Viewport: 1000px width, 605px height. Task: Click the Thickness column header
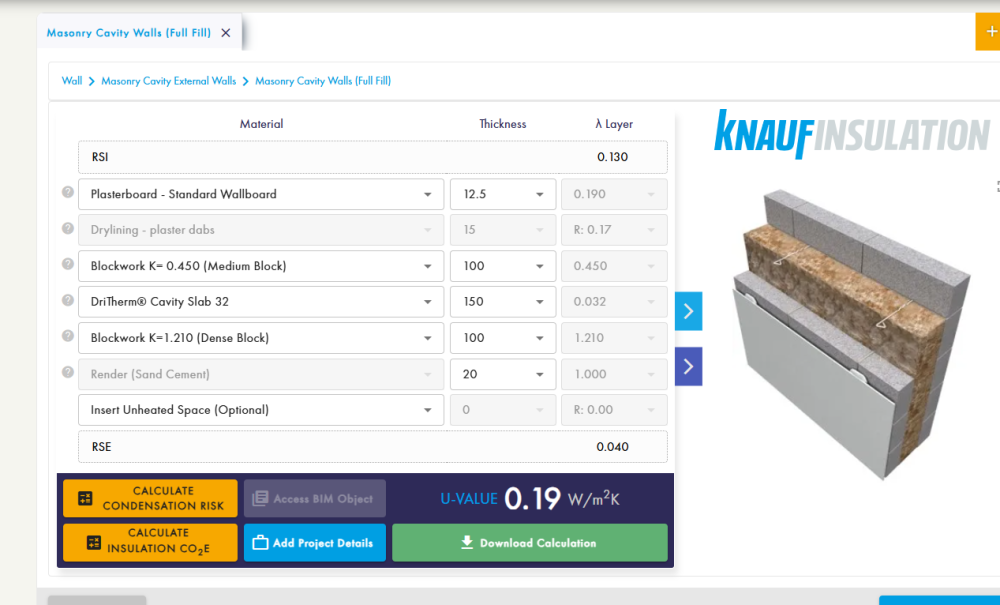tap(503, 124)
